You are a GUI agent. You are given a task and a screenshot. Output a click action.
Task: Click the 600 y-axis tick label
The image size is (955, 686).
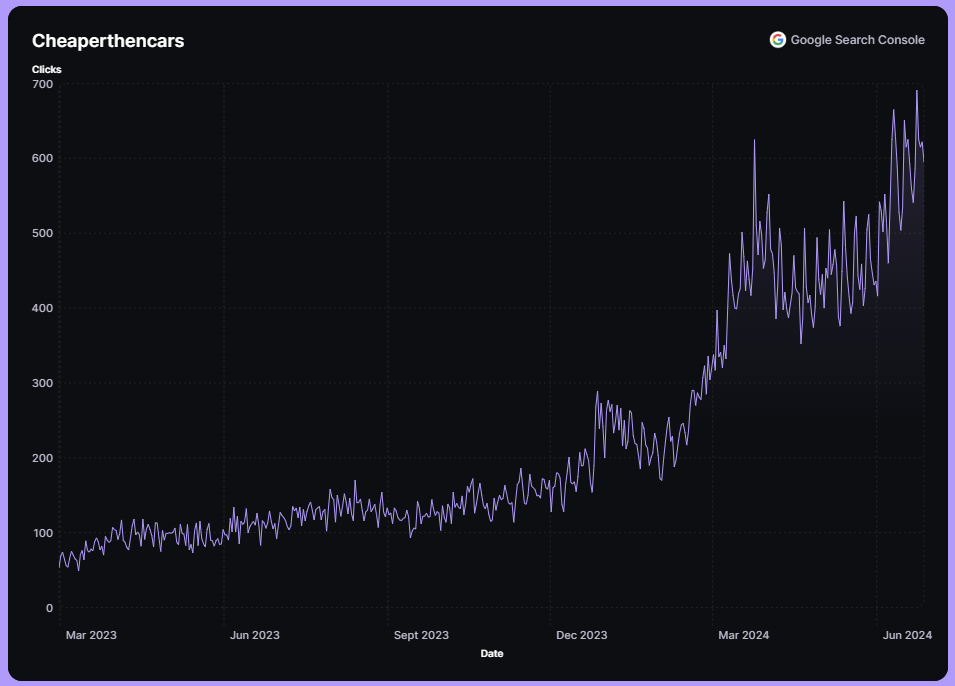tap(42, 158)
